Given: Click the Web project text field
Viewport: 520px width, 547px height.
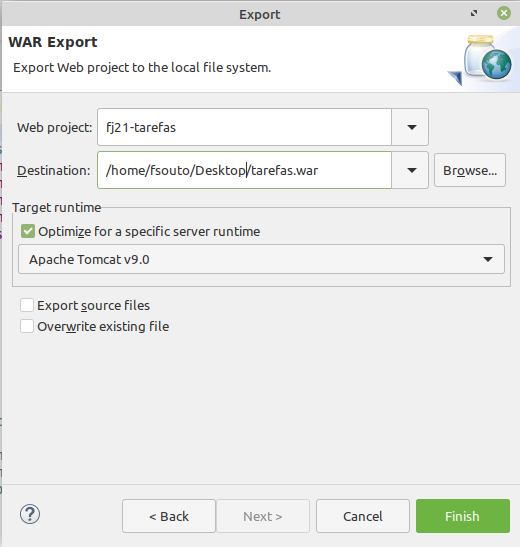Looking at the screenshot, I should click(244, 127).
